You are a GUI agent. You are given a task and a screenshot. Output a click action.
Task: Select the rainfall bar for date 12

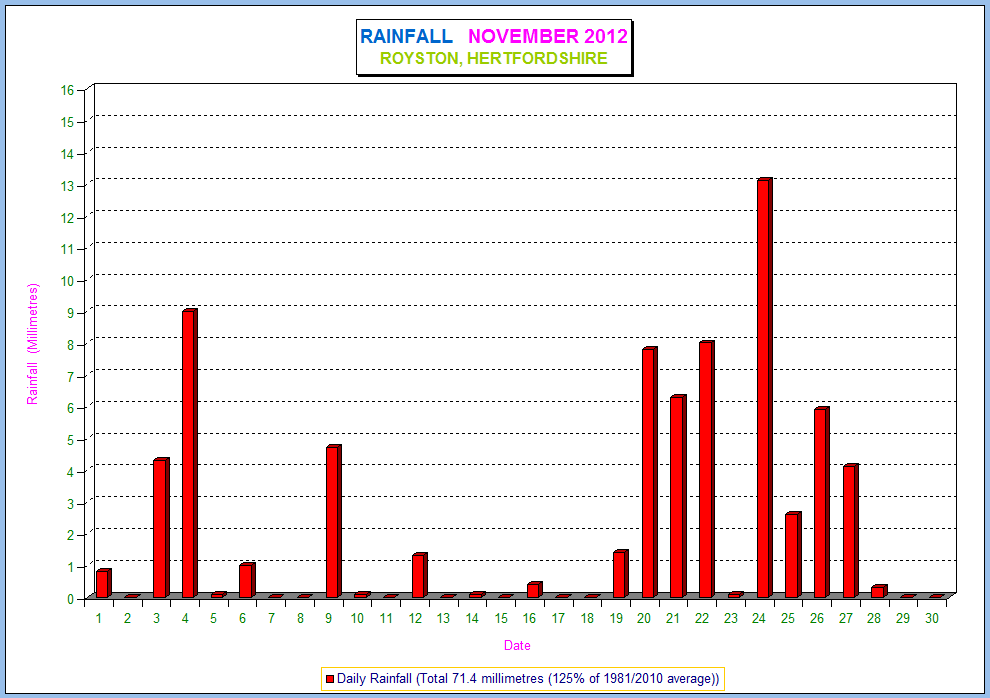pos(420,575)
